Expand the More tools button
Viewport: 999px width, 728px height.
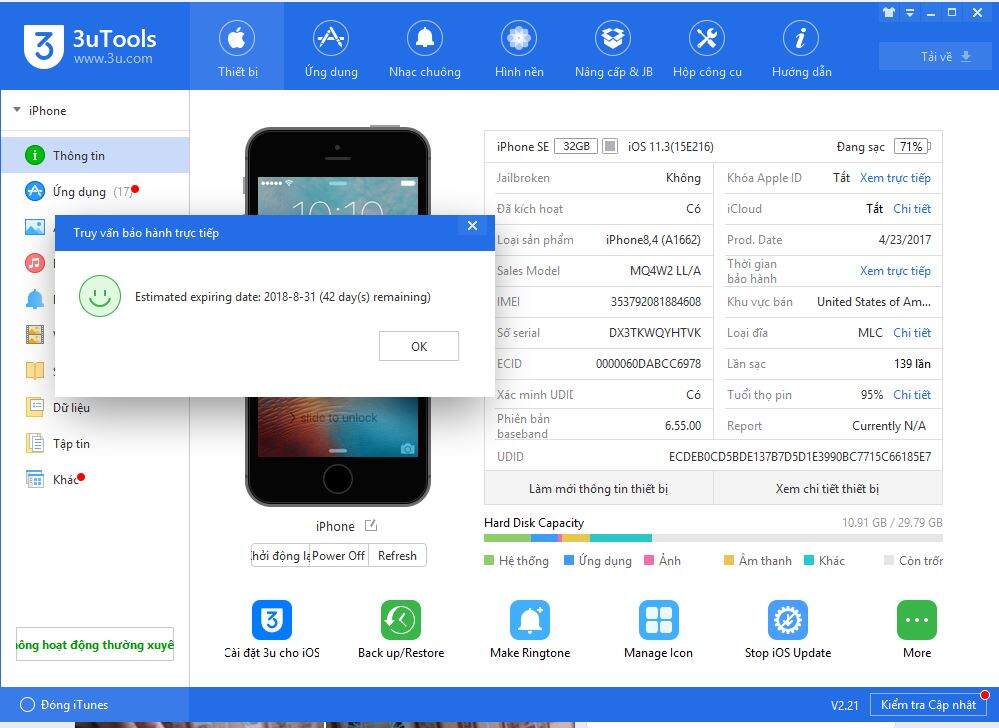tap(916, 620)
